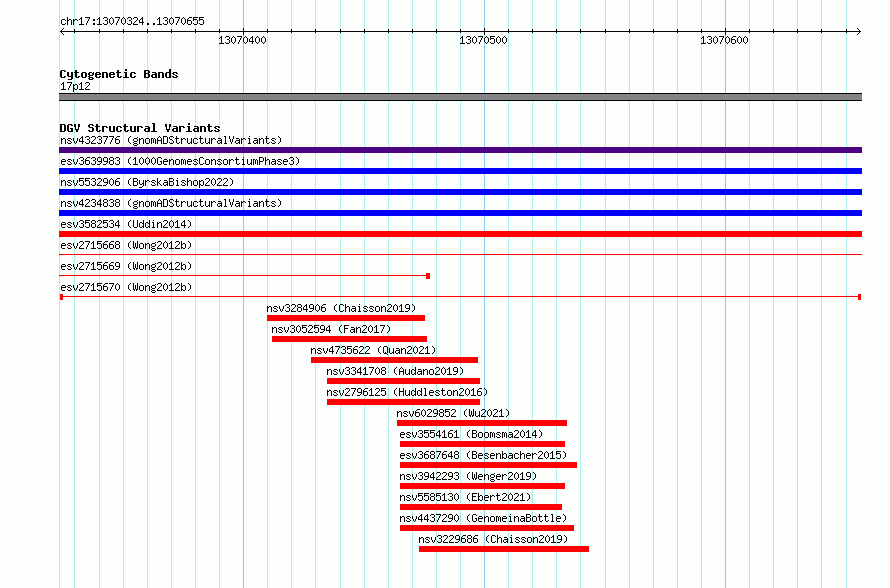Click the thick red esv3582534 bar
Viewport: 890px width, 588px height.
tap(460, 234)
